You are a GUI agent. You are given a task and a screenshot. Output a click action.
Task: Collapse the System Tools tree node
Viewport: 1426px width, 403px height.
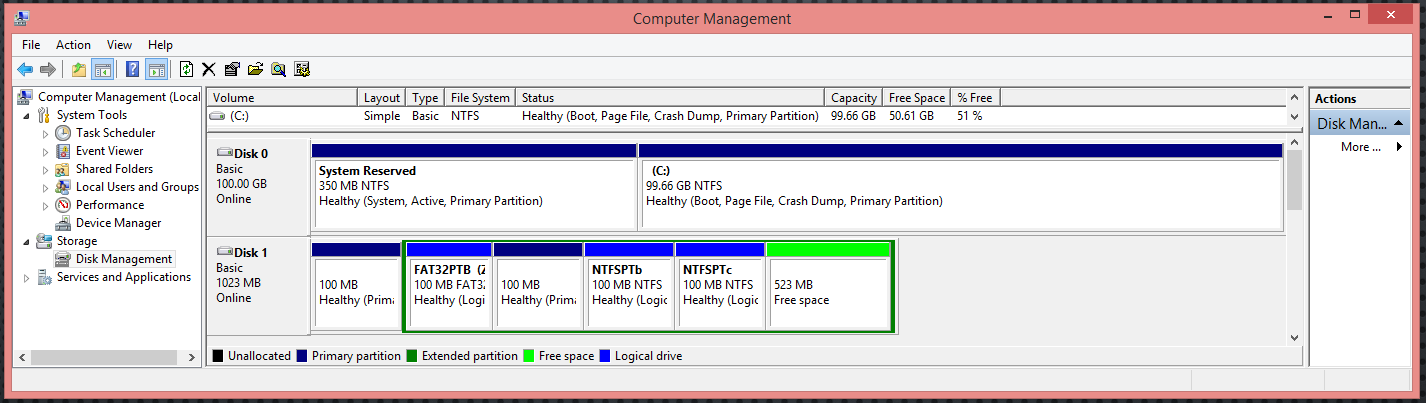tap(27, 115)
